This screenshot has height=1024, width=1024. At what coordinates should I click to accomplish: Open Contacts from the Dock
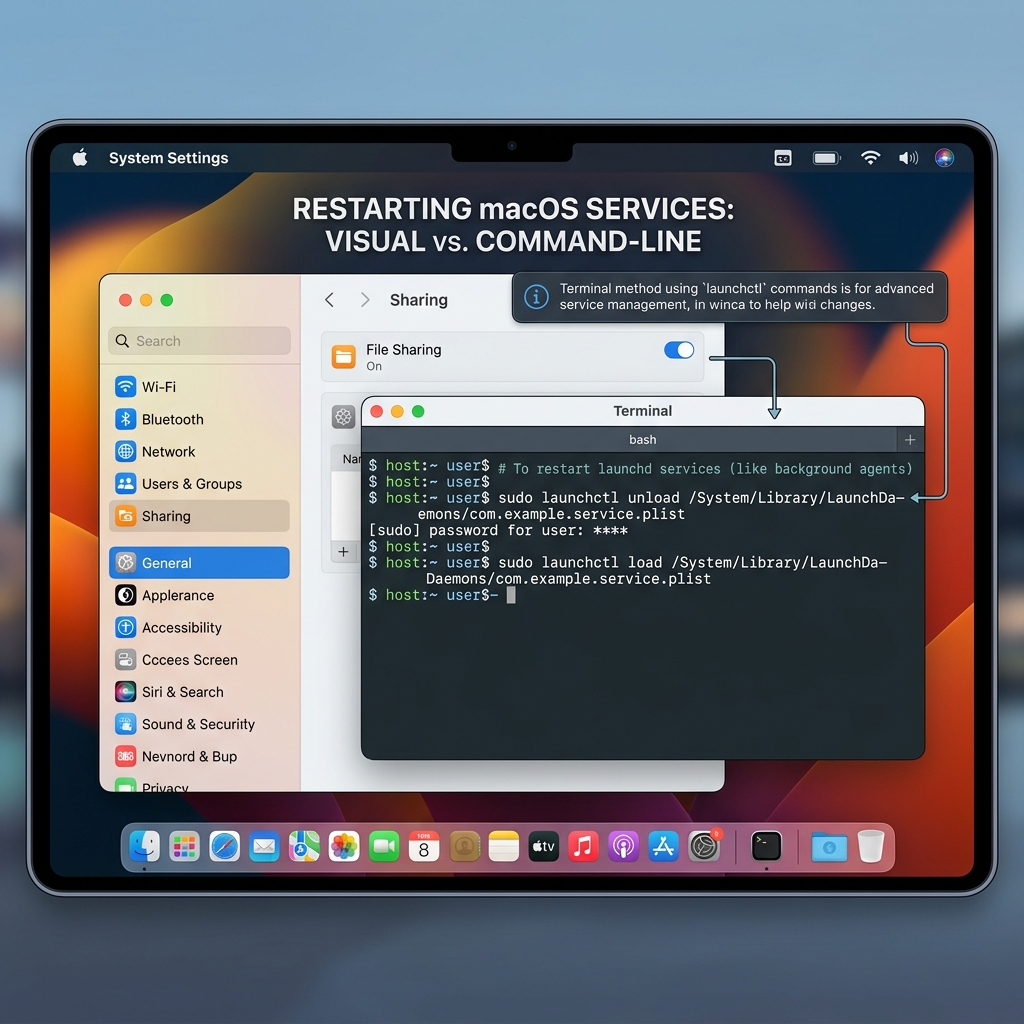point(464,847)
